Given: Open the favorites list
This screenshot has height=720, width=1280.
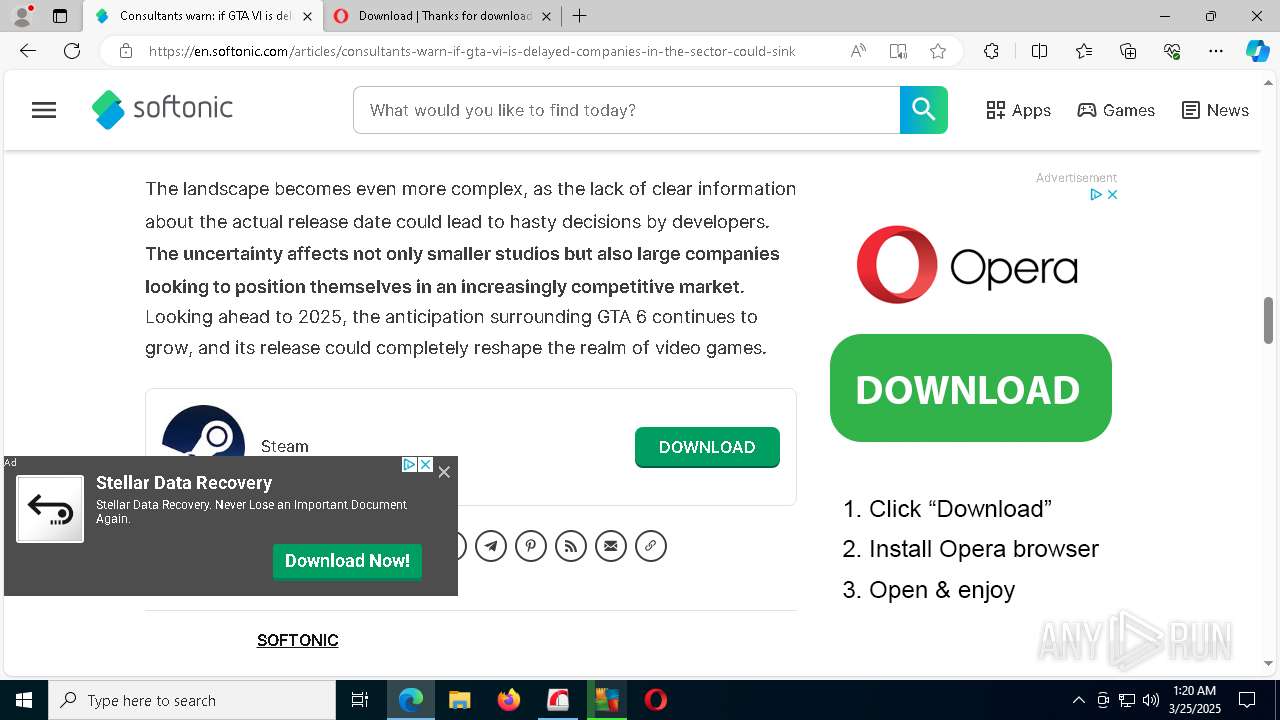Looking at the screenshot, I should click(x=1084, y=51).
